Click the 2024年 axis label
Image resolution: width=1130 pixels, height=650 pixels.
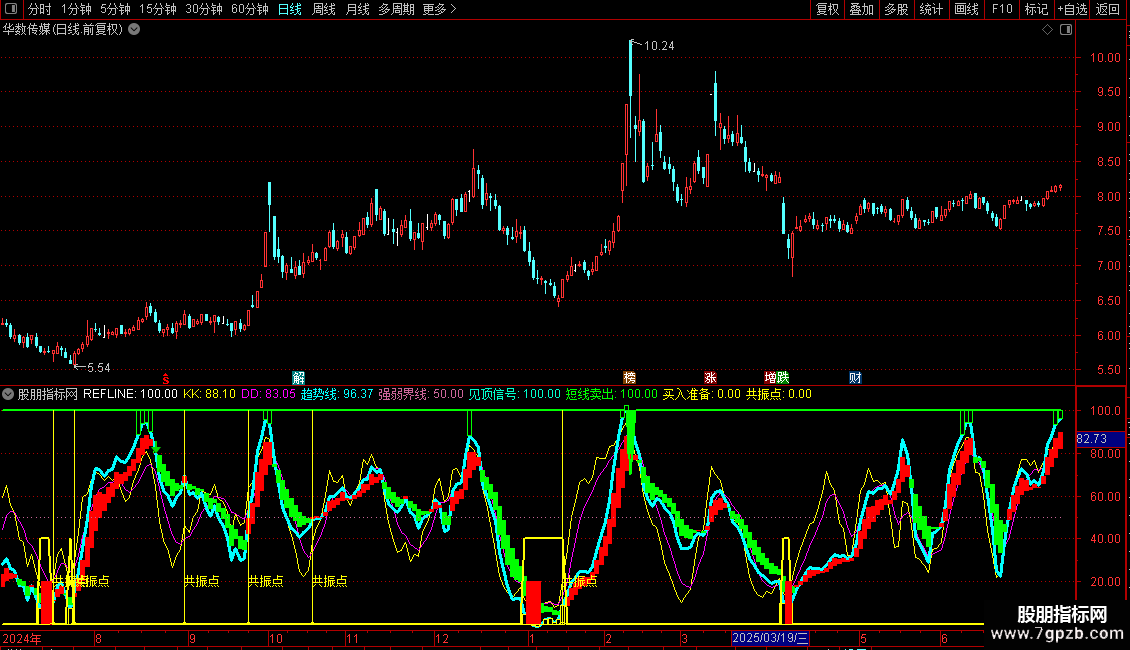tap(22, 638)
